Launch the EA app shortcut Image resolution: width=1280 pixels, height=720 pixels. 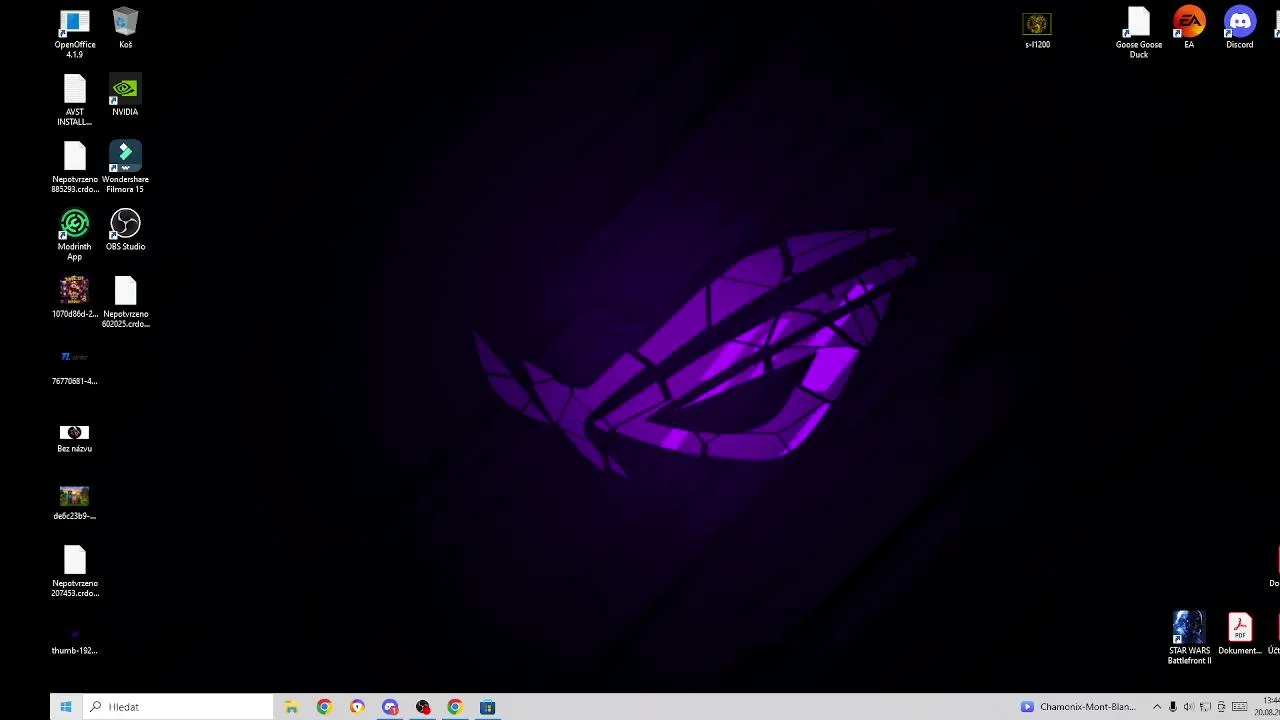tap(1189, 29)
